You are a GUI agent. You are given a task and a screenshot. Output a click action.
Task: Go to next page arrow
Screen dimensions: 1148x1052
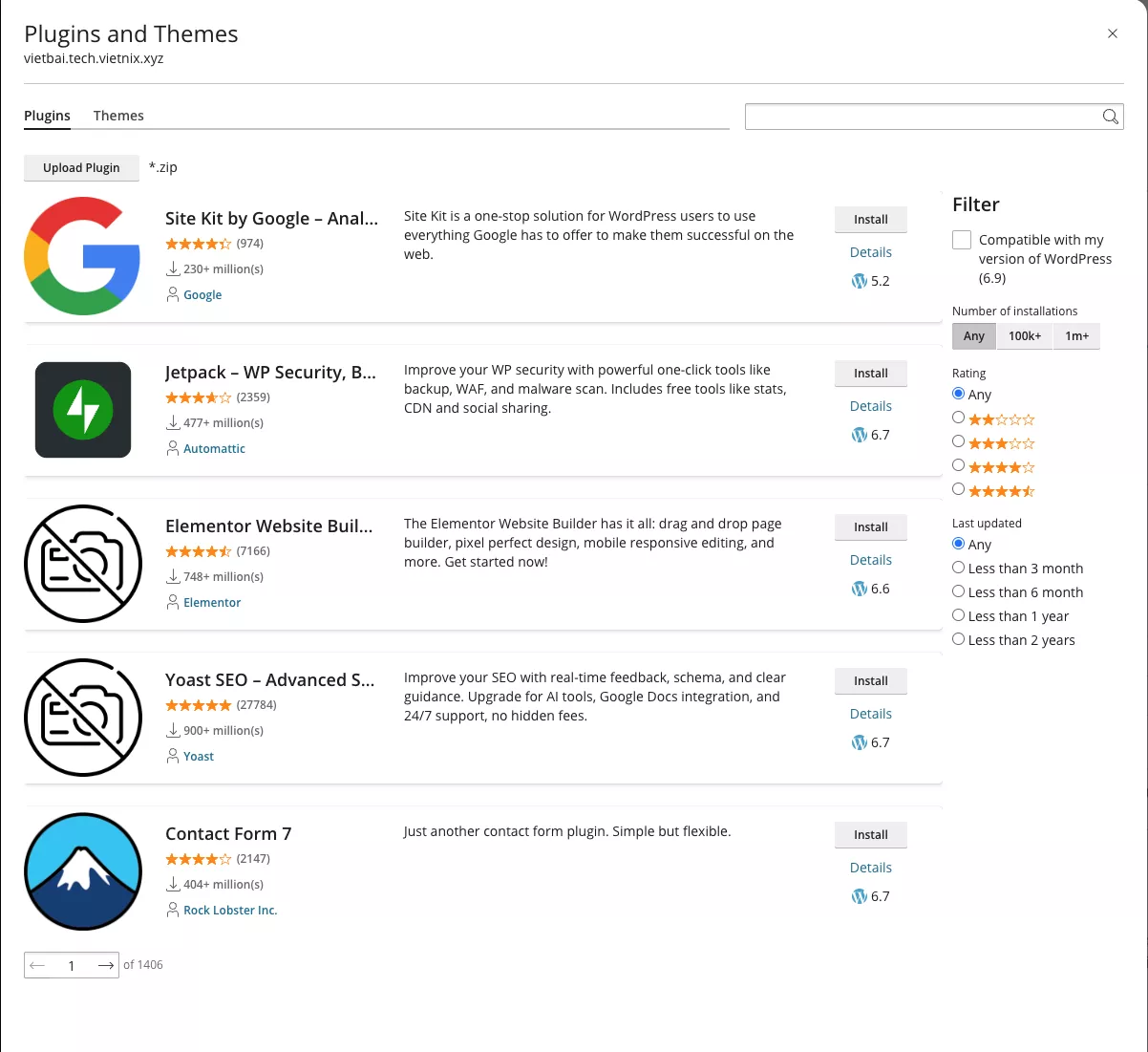point(105,965)
